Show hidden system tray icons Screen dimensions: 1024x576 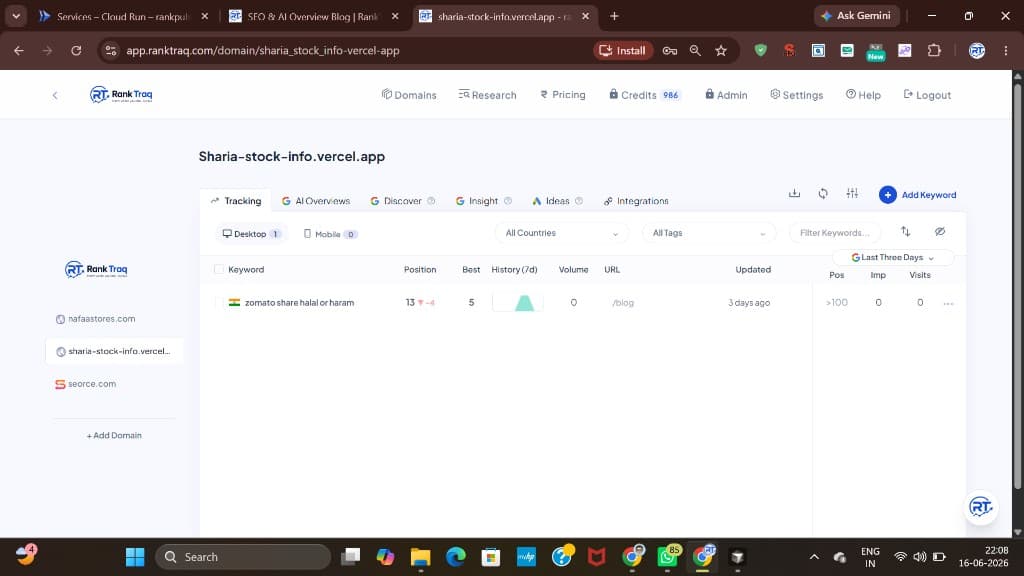pyautogui.click(x=814, y=557)
